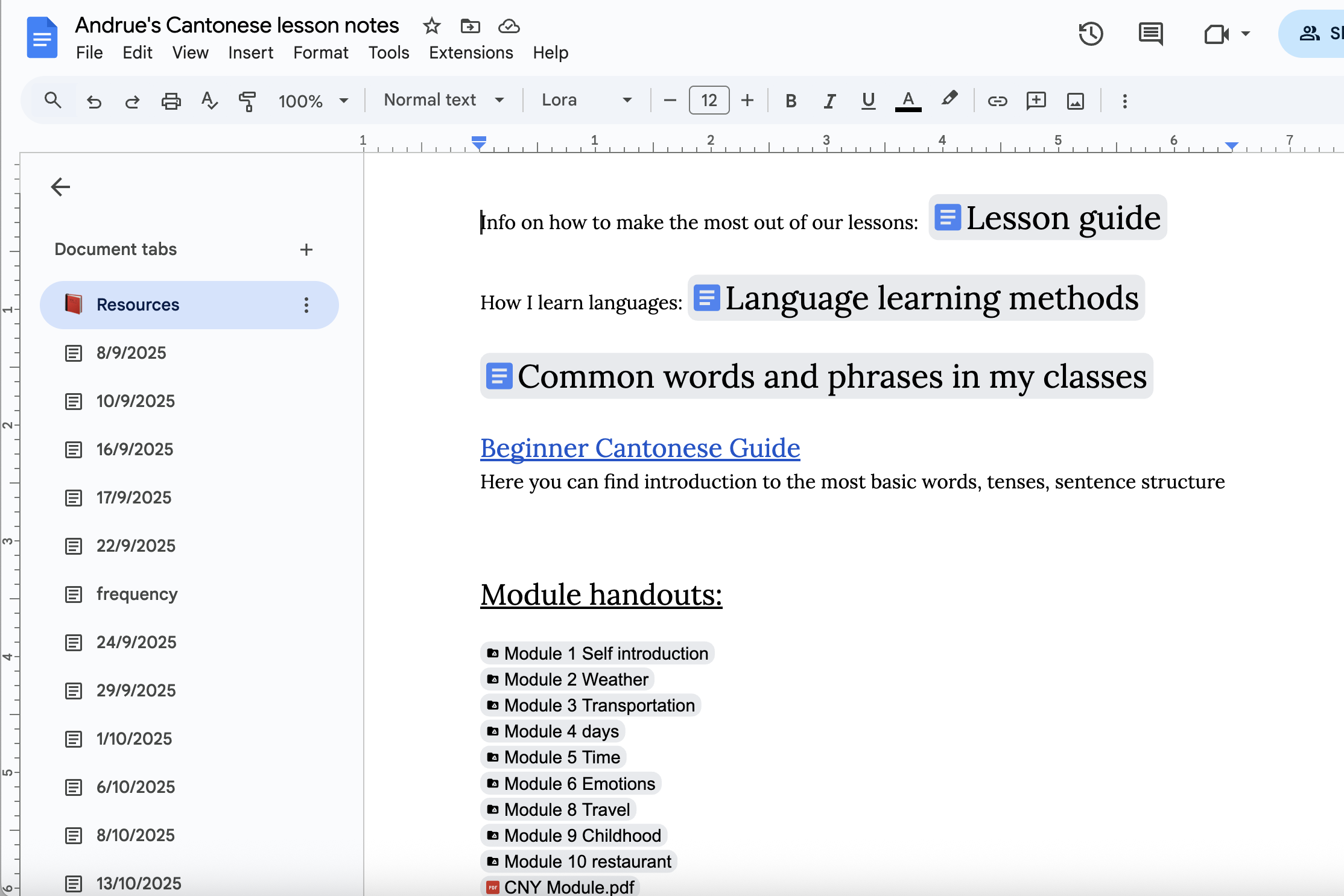Click the print icon in toolbar
1344x896 pixels.
pyautogui.click(x=171, y=101)
